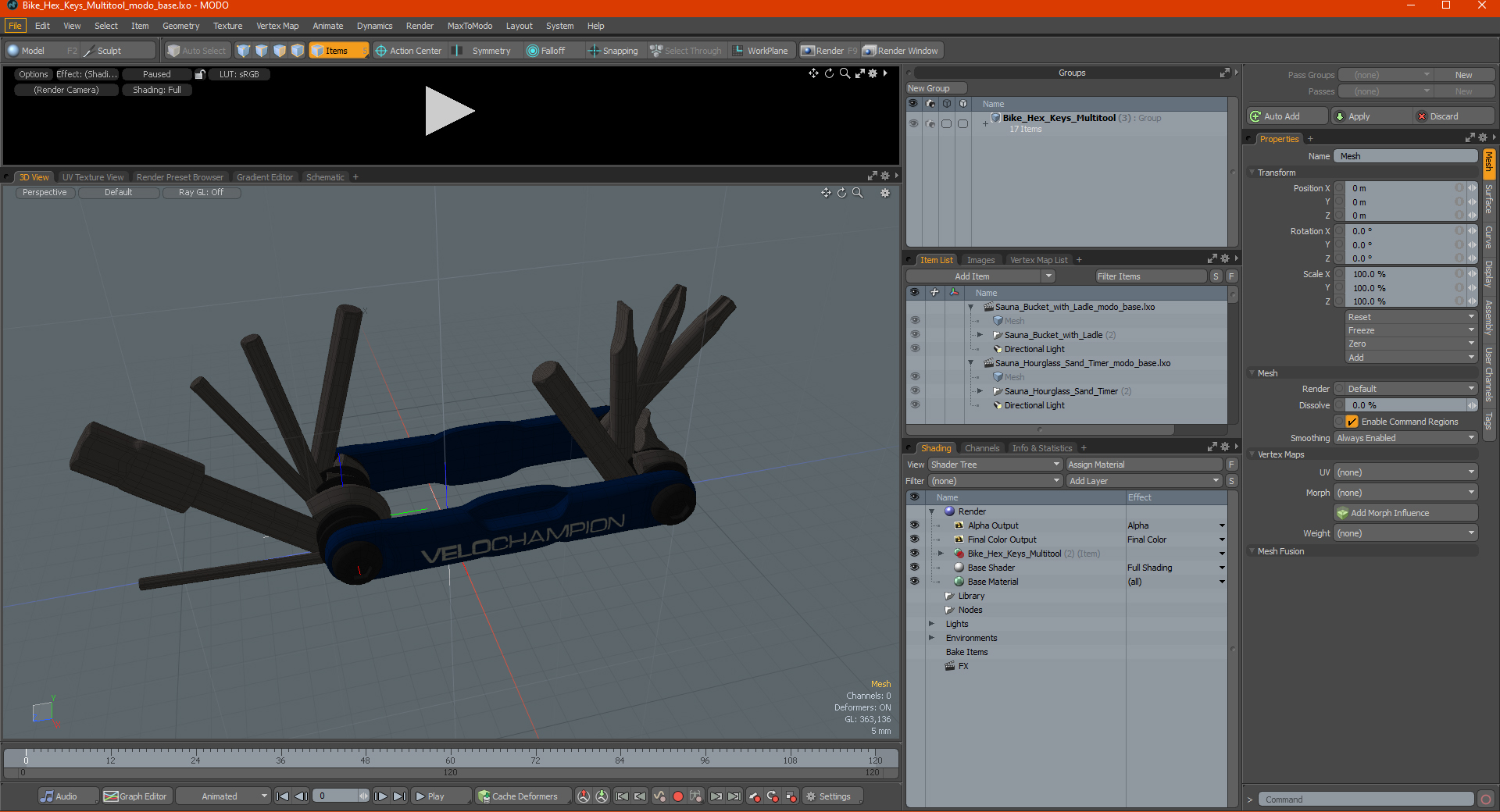The height and width of the screenshot is (812, 1500).
Task: Activate the Sculpt mode button
Action: (x=118, y=51)
